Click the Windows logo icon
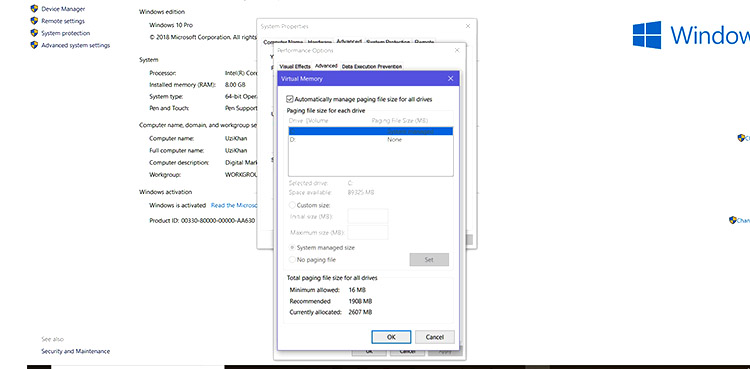The height and width of the screenshot is (369, 750). pos(647,34)
